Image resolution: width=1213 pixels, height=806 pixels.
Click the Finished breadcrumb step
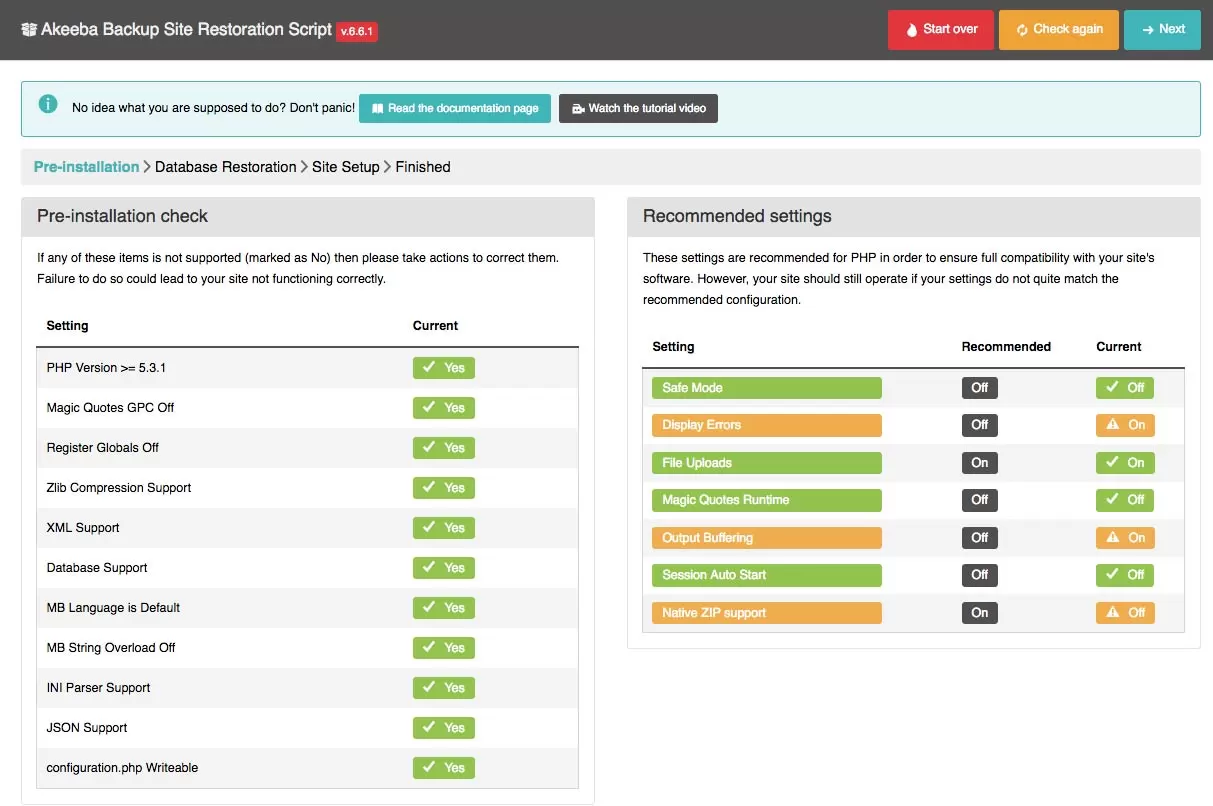point(423,167)
